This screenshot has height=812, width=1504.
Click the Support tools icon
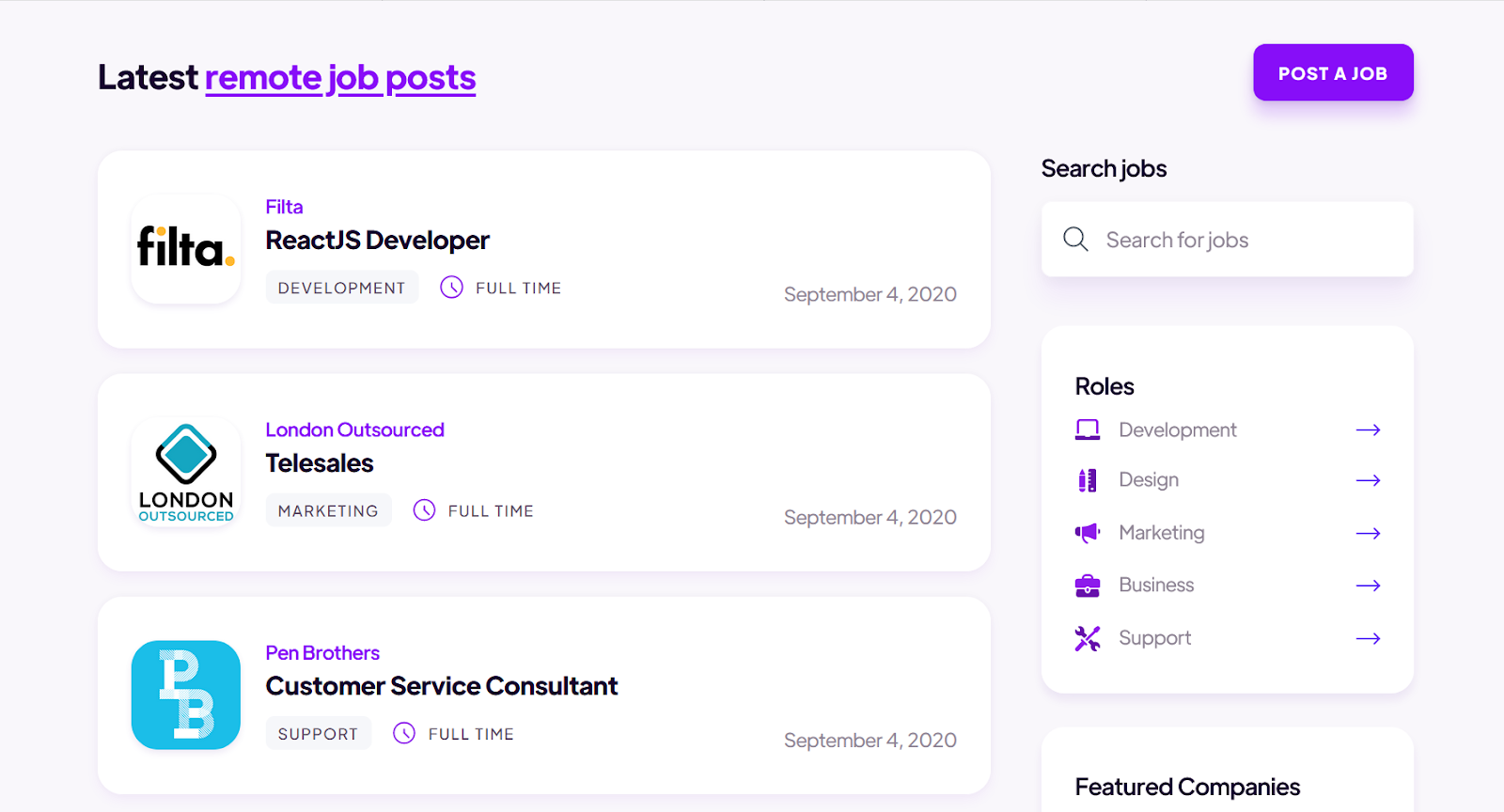[1088, 638]
